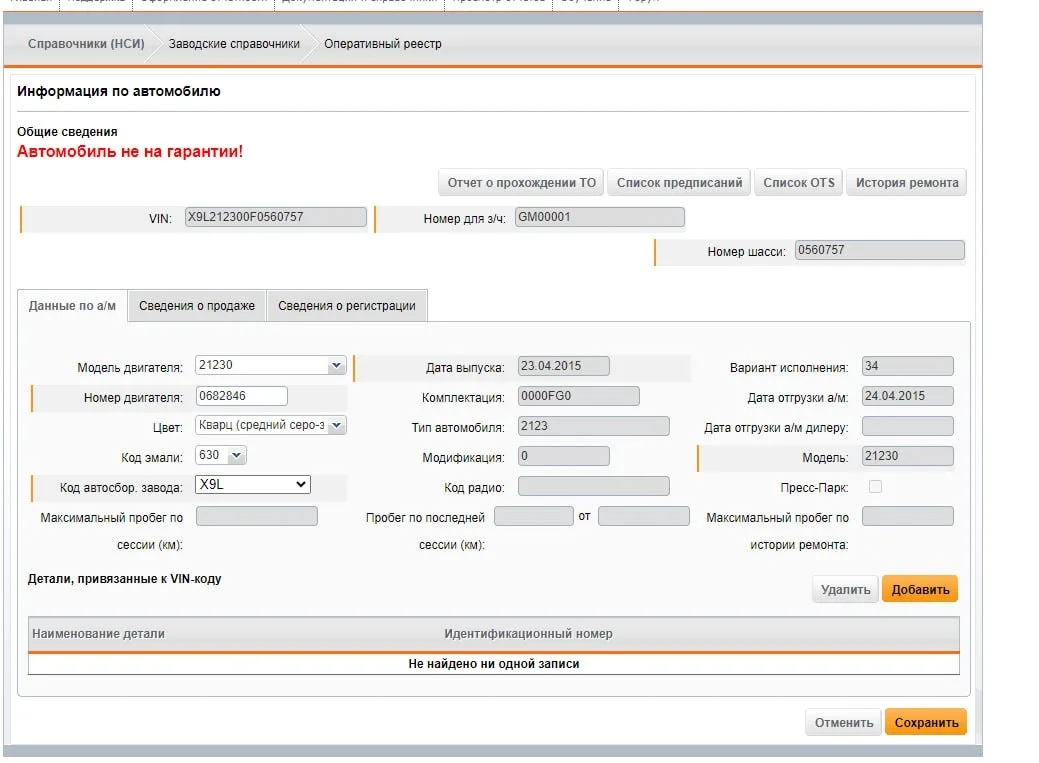Screen dimensions: 1039x763
Task: Open the 'Отчет о прохождении ТО' report
Action: tap(521, 182)
